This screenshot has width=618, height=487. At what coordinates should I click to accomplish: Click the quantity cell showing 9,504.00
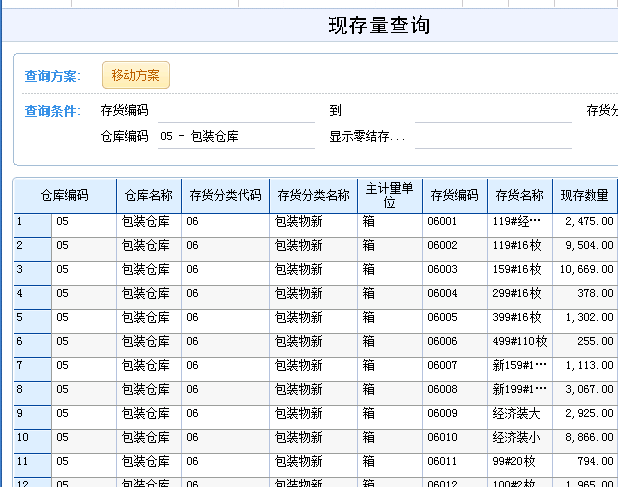[x=584, y=246]
